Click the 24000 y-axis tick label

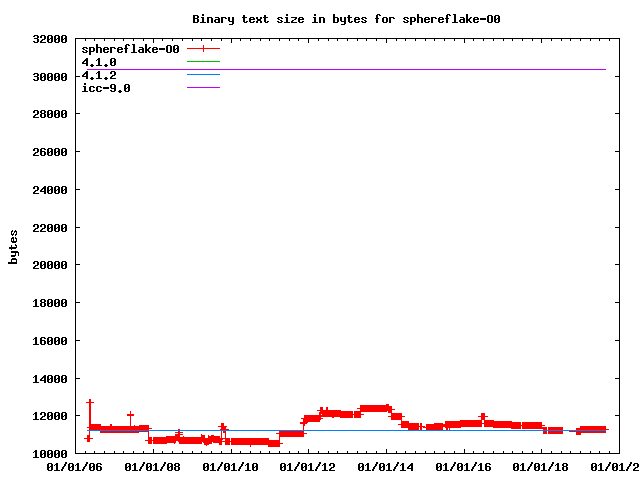coord(50,190)
